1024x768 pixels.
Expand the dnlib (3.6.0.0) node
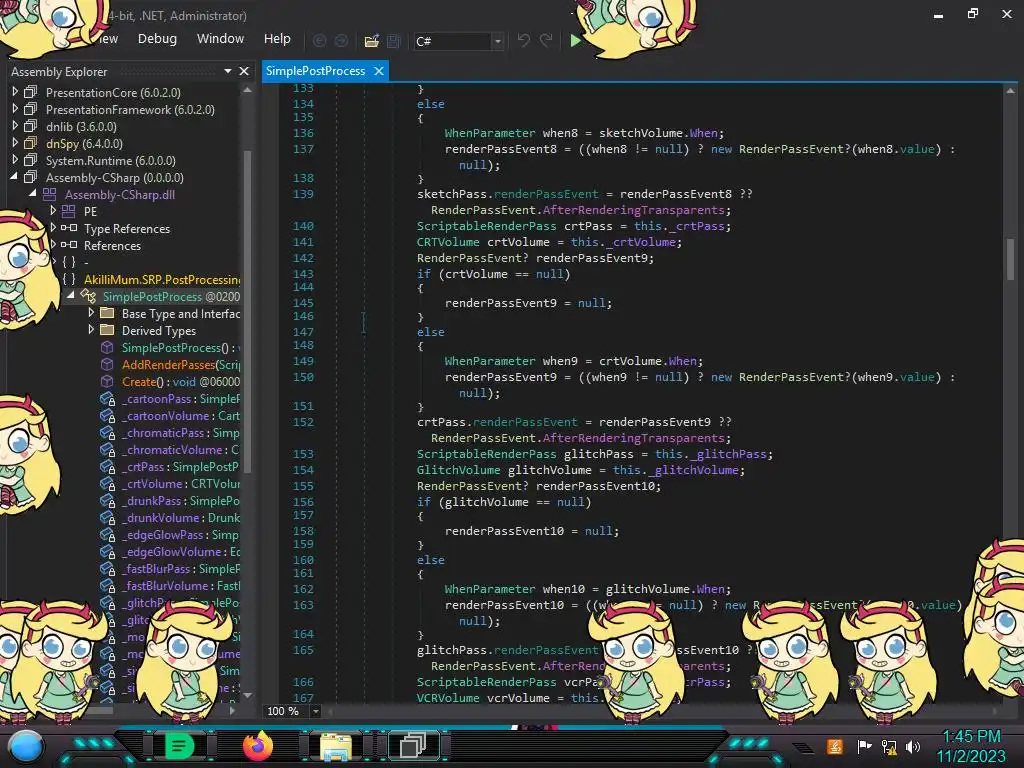15,125
